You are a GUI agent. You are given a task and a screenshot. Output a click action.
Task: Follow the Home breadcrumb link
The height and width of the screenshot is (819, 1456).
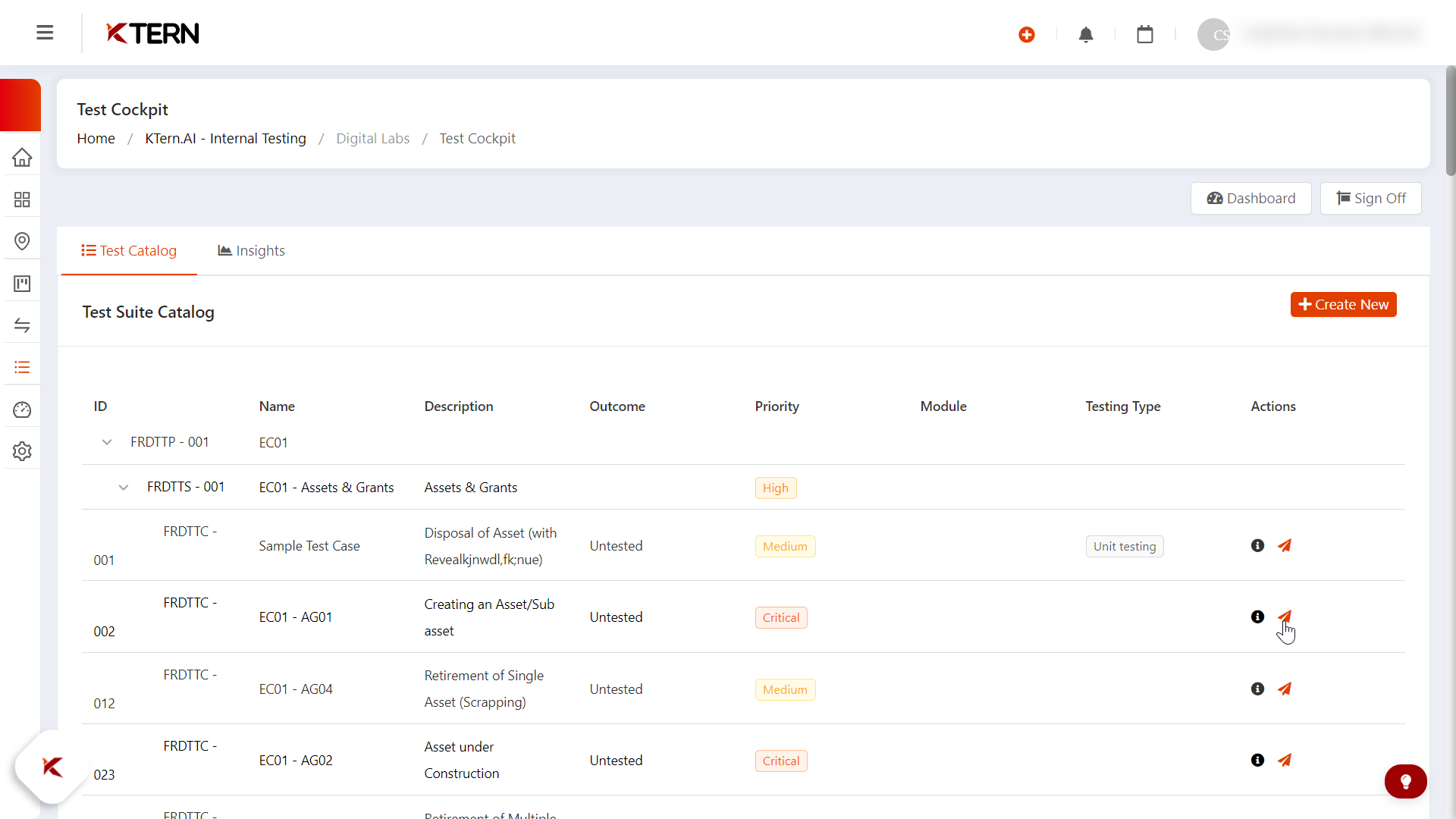(x=96, y=139)
